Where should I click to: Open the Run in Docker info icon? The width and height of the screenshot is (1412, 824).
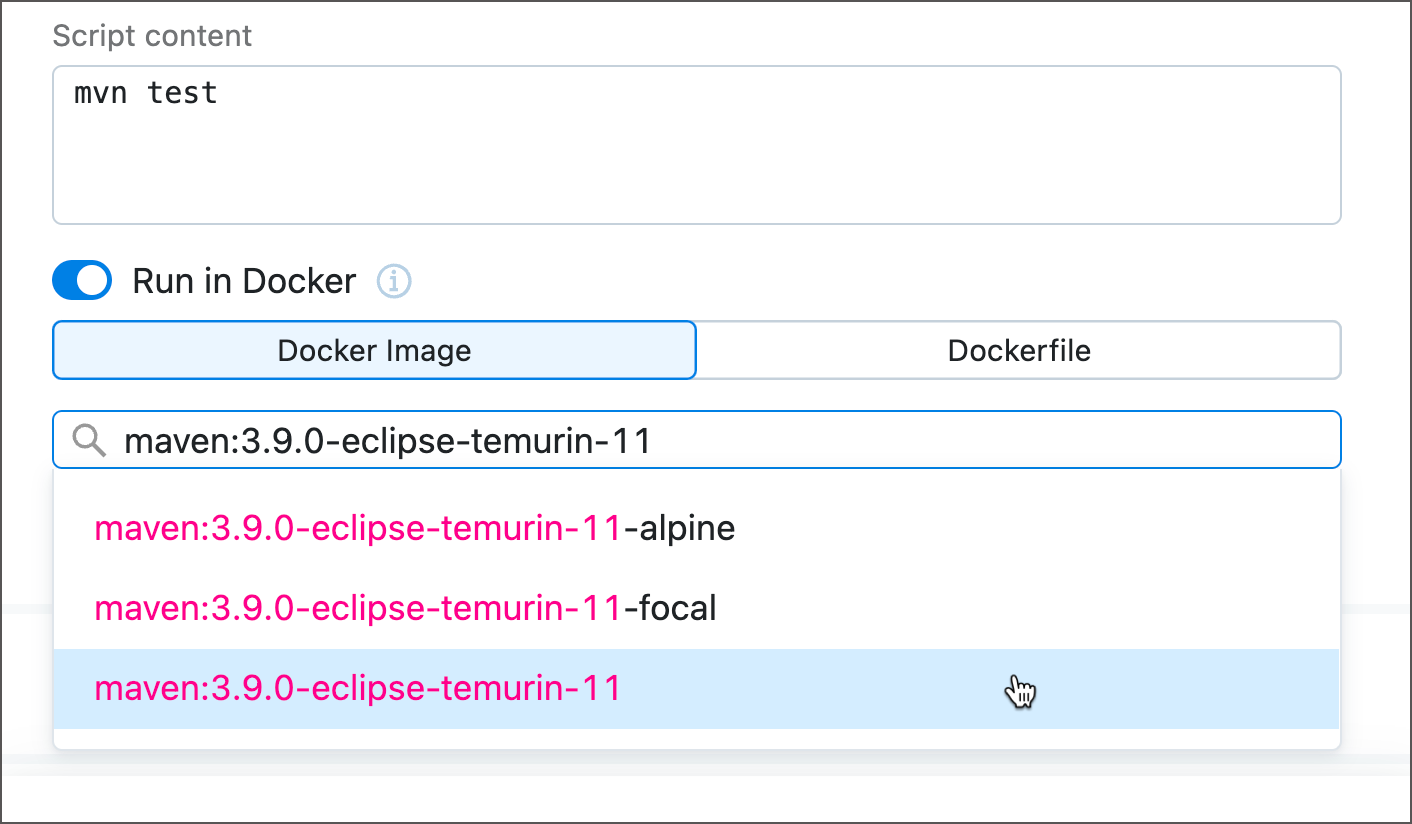394,282
